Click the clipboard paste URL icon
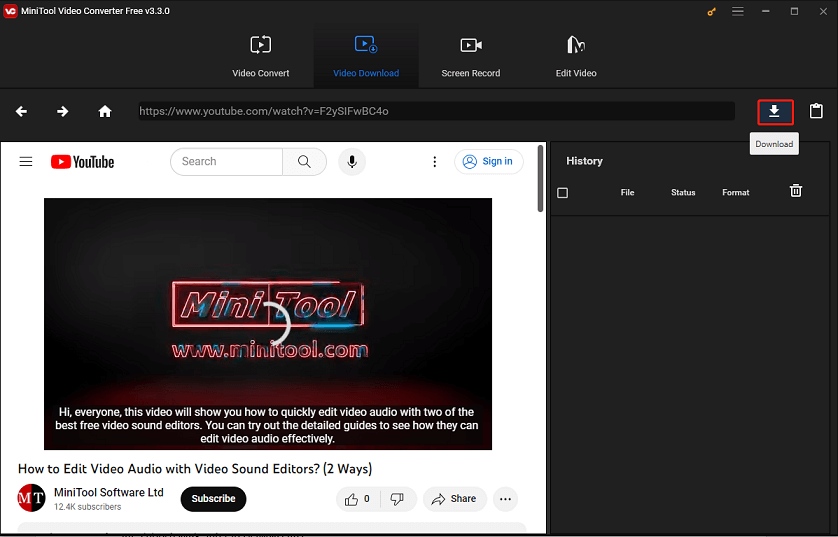The height and width of the screenshot is (537, 838). (x=816, y=111)
